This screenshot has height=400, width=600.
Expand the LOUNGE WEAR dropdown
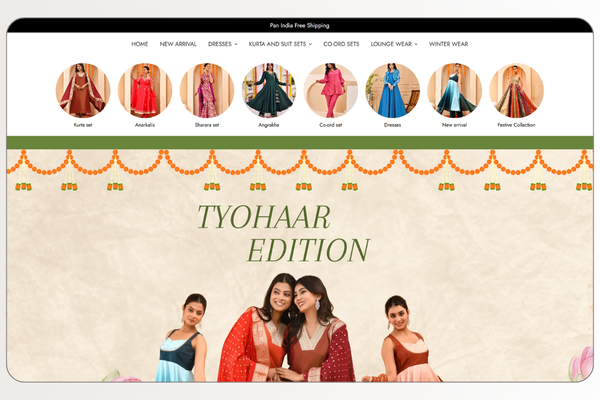[395, 44]
